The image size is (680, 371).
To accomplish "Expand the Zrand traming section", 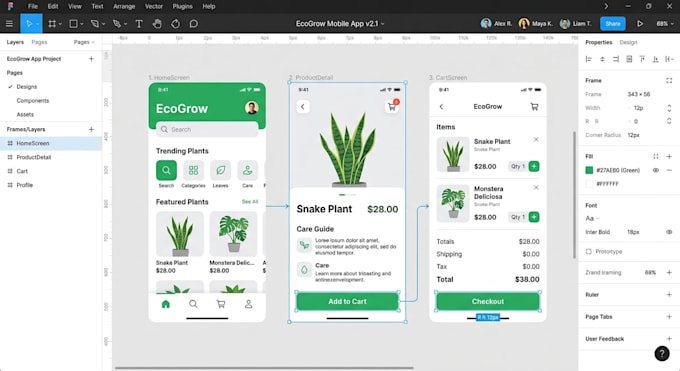I will [669, 273].
